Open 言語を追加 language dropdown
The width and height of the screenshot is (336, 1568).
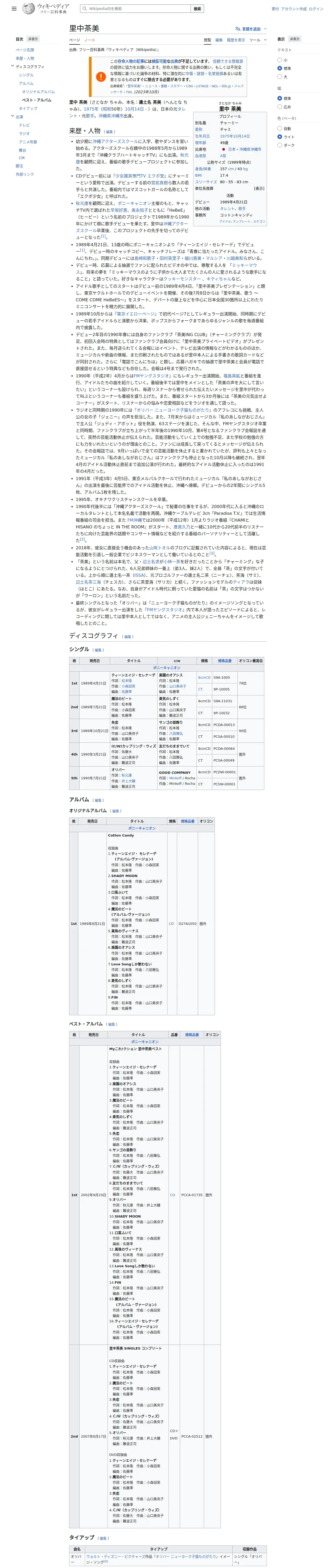tap(251, 28)
